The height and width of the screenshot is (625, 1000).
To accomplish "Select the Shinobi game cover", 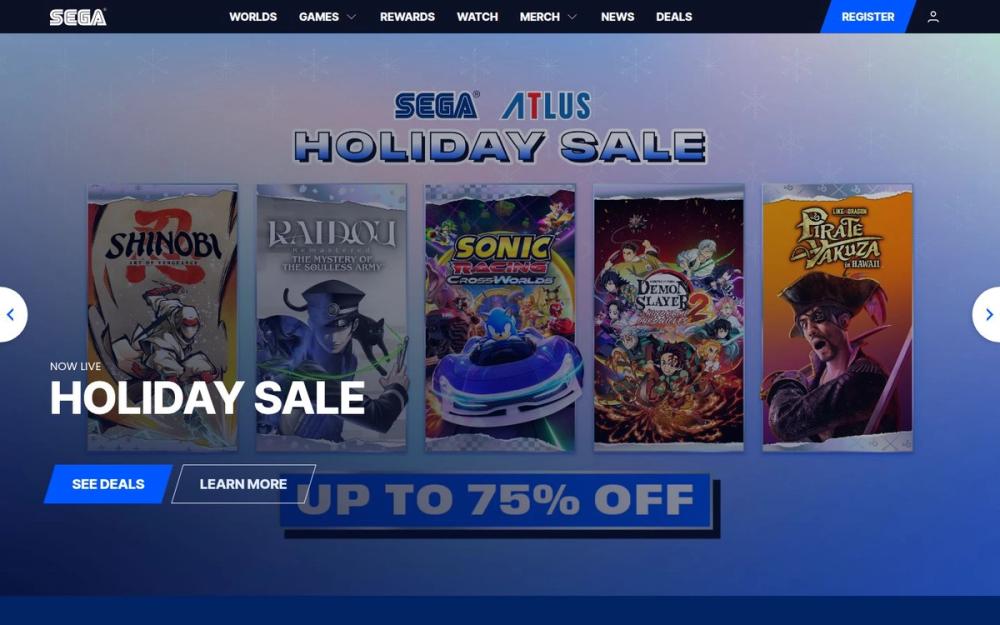I will [163, 318].
